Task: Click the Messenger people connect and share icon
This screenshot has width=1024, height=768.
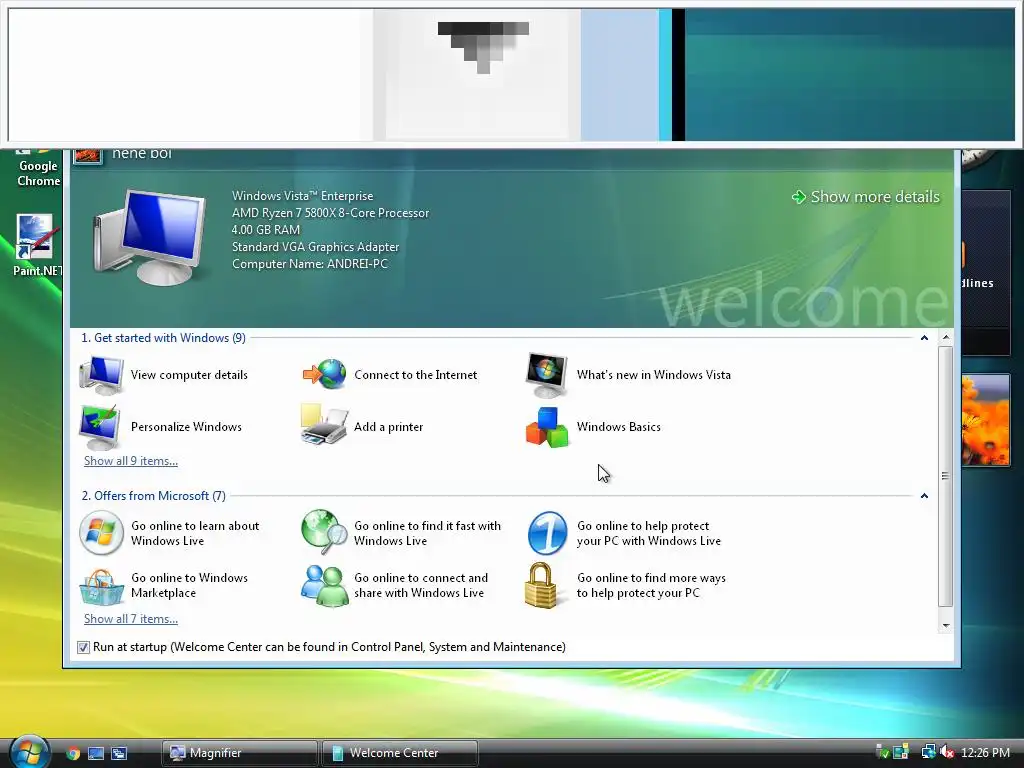Action: (325, 585)
